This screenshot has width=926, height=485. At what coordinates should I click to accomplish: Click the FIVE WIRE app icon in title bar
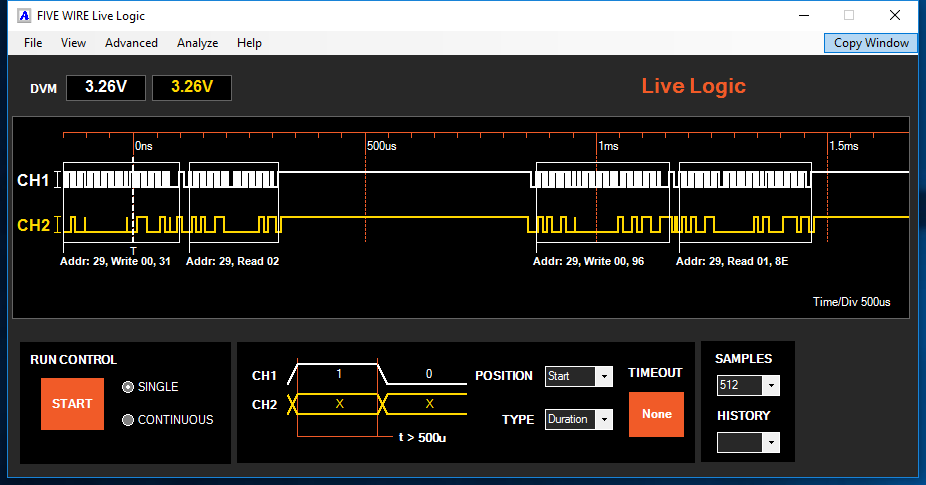24,16
